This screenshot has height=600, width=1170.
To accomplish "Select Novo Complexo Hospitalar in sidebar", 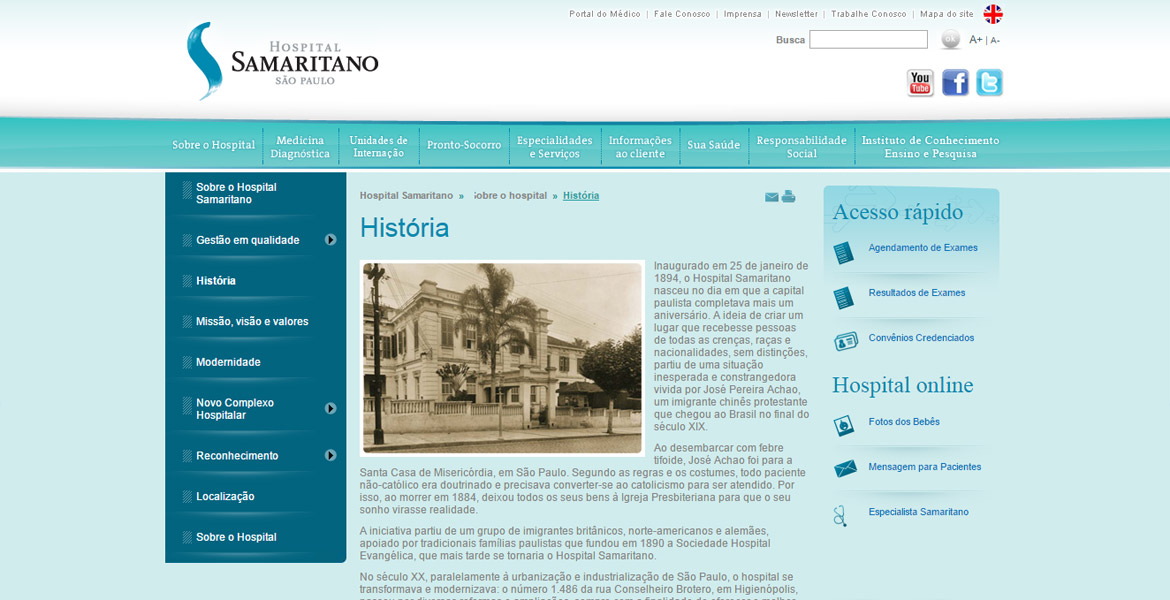I will 235,408.
